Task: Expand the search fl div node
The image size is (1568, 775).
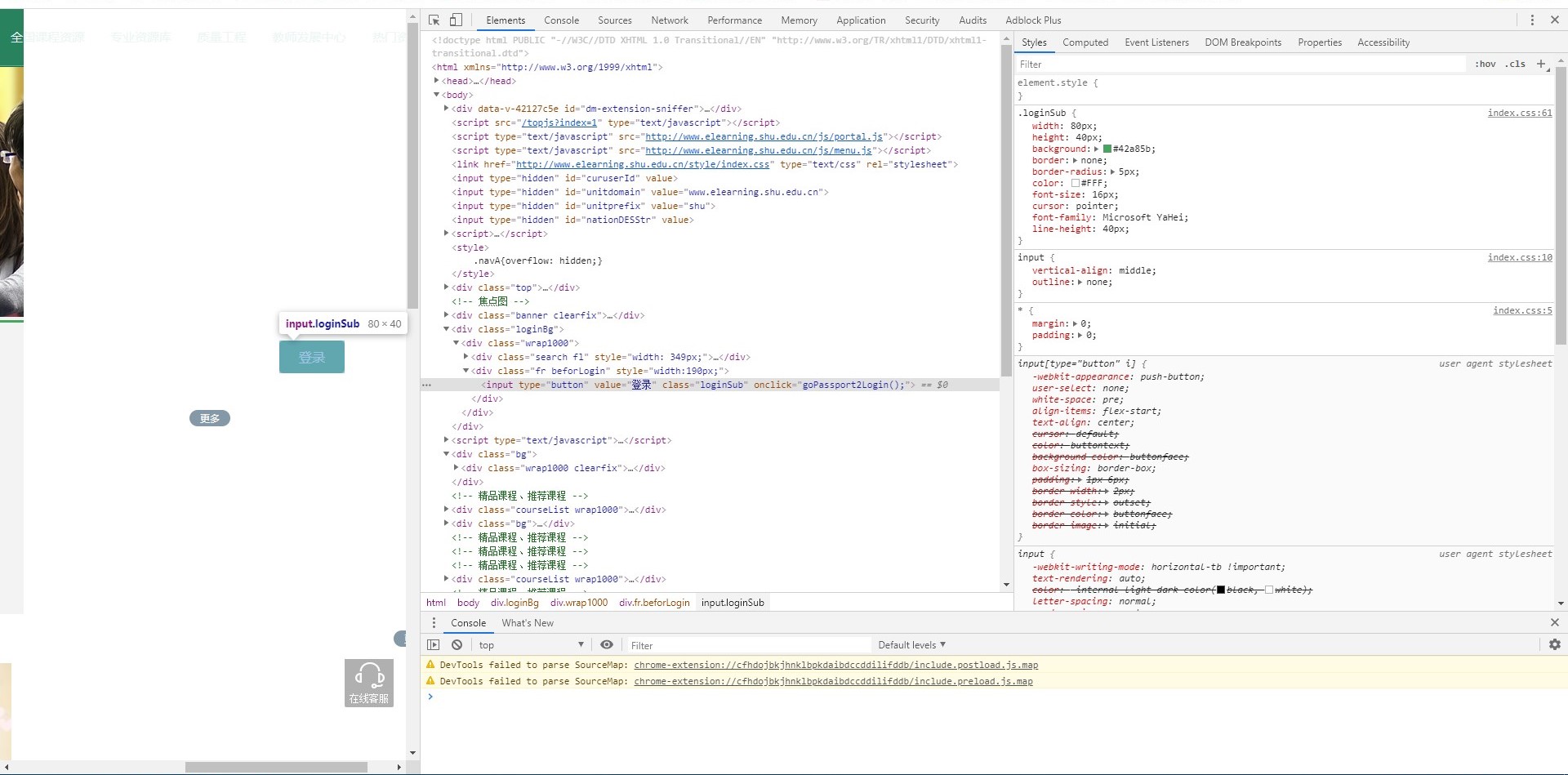Action: click(465, 356)
